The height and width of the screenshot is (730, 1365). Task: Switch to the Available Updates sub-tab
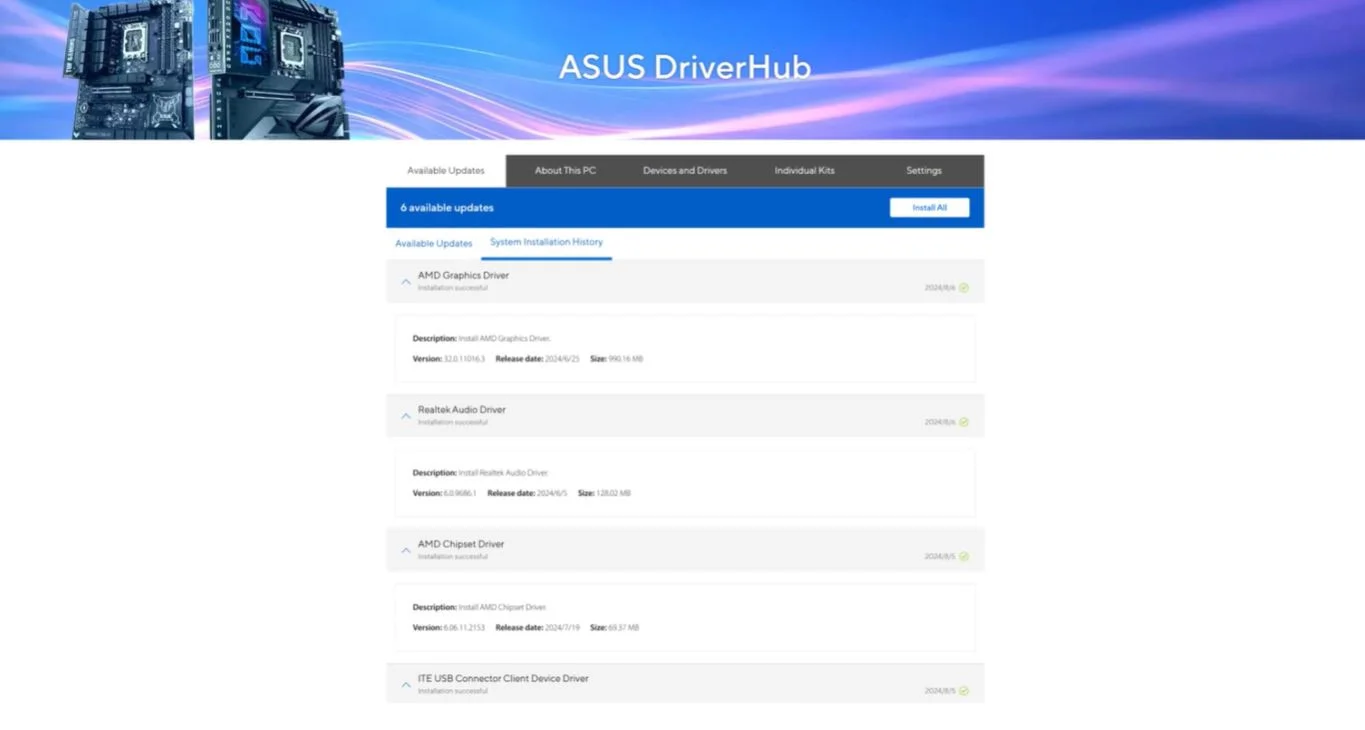(433, 243)
